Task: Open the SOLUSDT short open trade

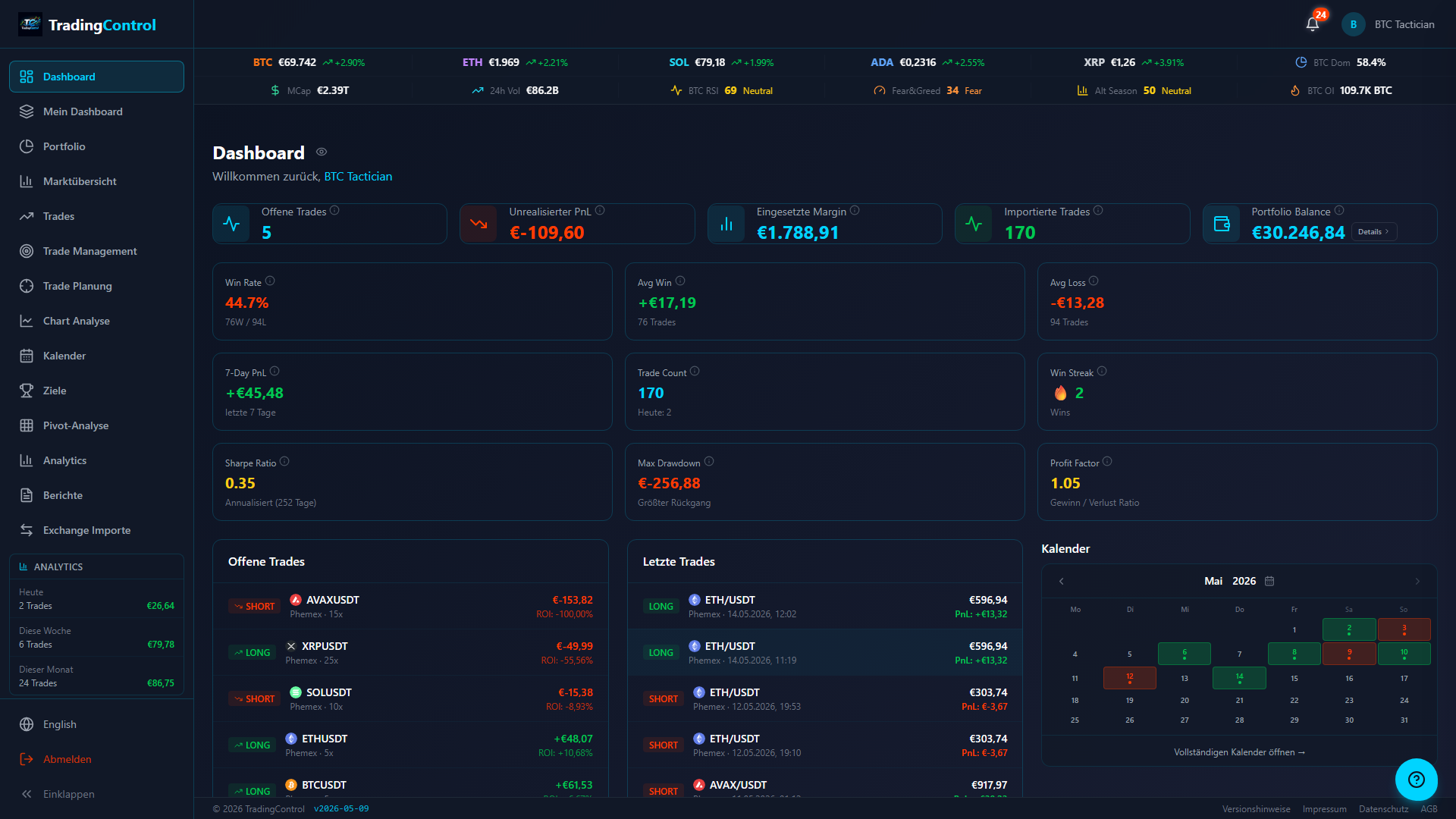Action: click(410, 699)
